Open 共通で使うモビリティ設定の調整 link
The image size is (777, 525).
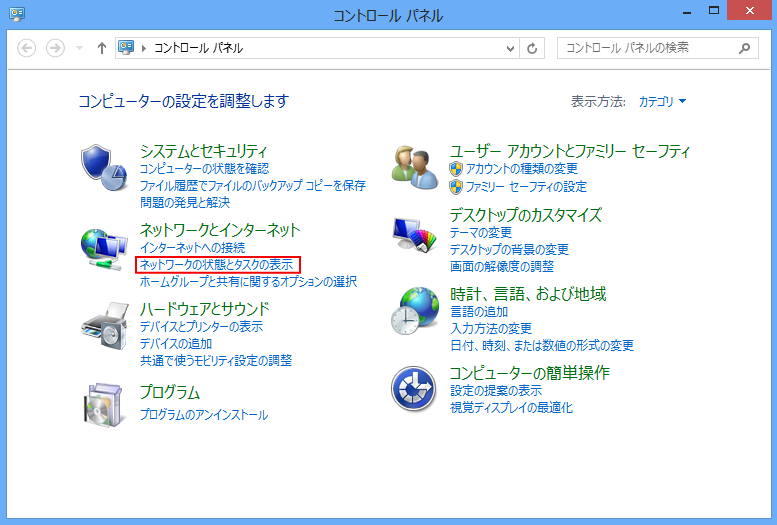(216, 360)
